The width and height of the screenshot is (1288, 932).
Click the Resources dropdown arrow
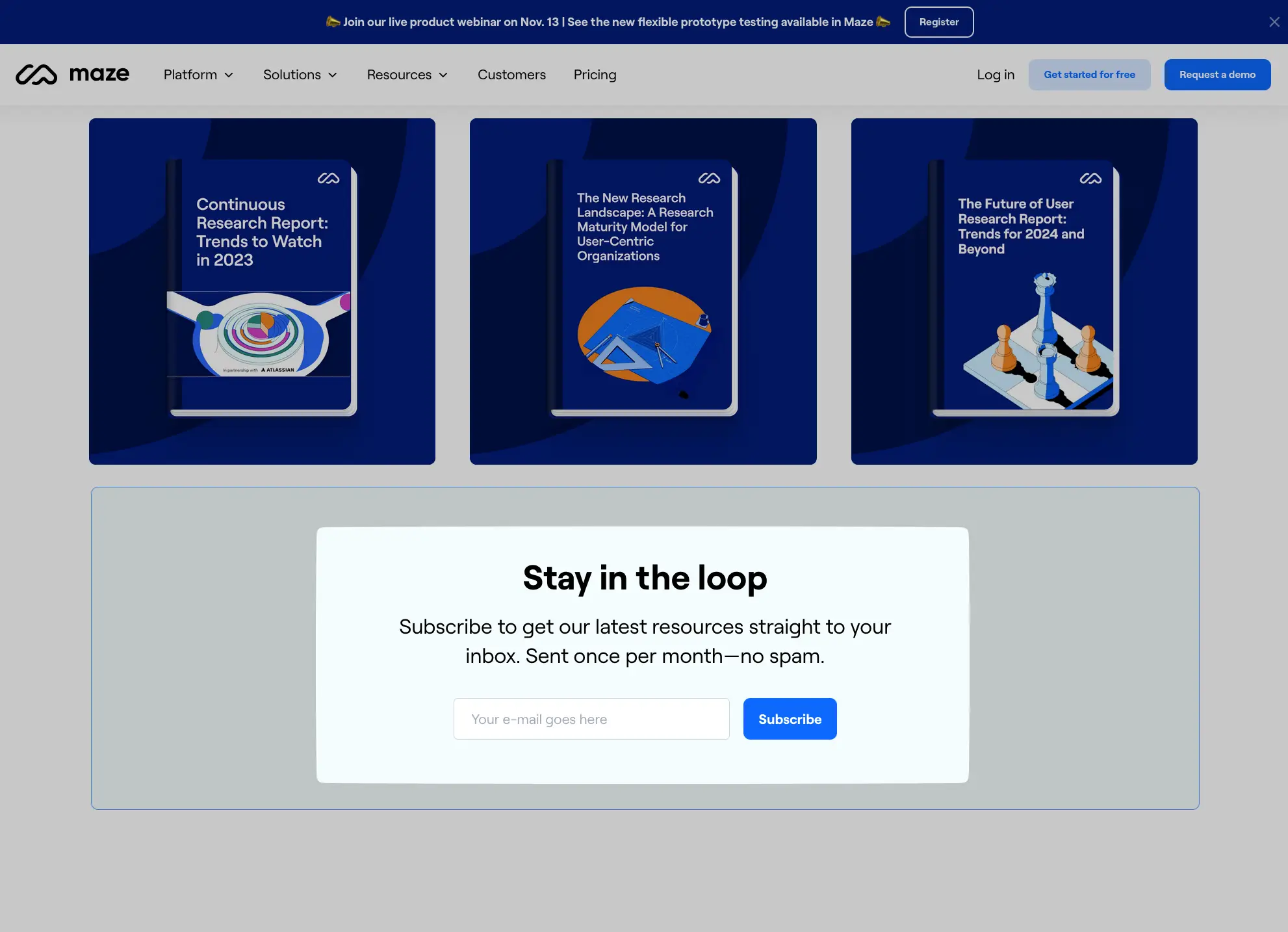pyautogui.click(x=444, y=74)
